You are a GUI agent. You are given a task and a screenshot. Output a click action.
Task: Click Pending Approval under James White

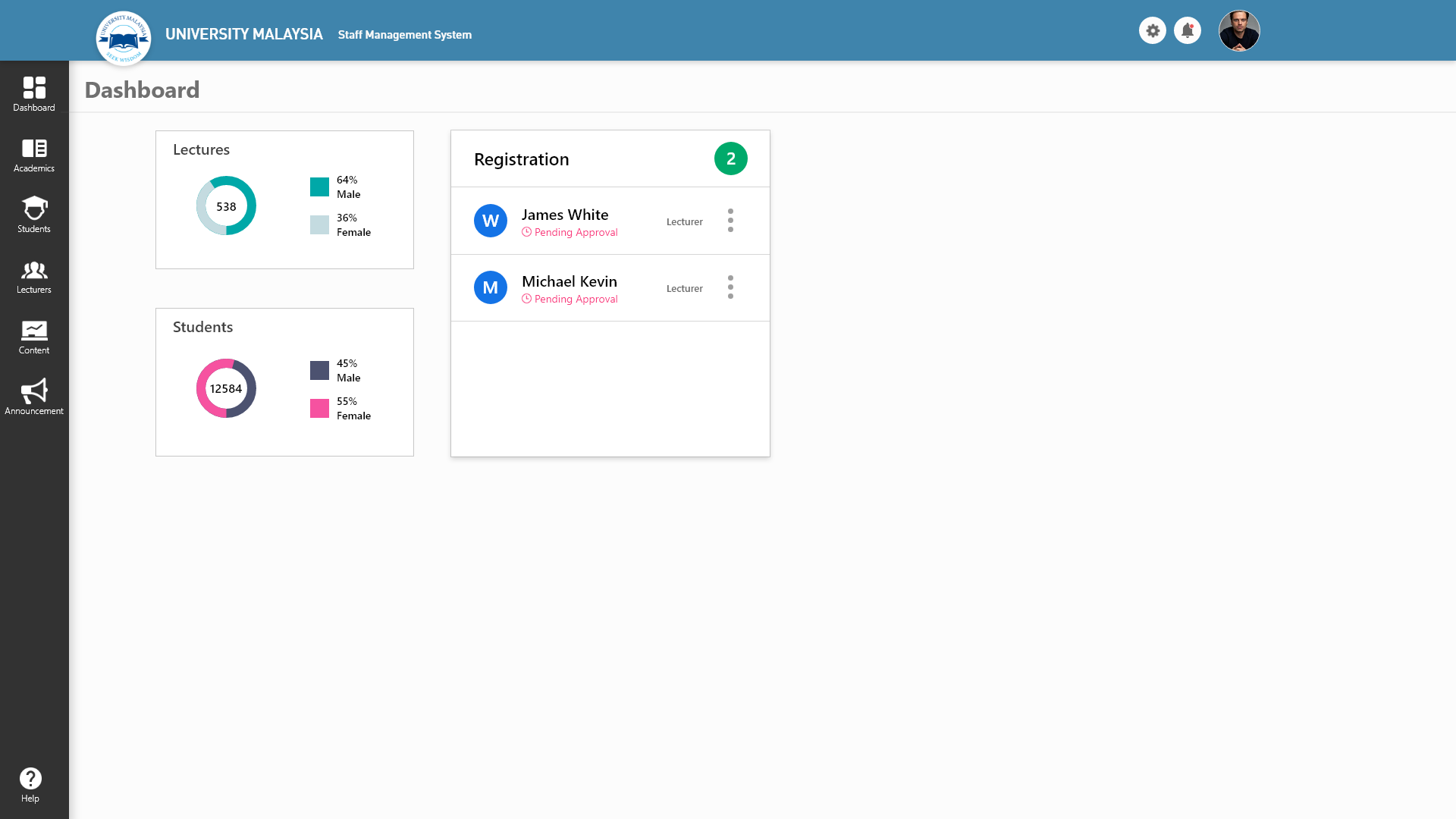(x=570, y=232)
